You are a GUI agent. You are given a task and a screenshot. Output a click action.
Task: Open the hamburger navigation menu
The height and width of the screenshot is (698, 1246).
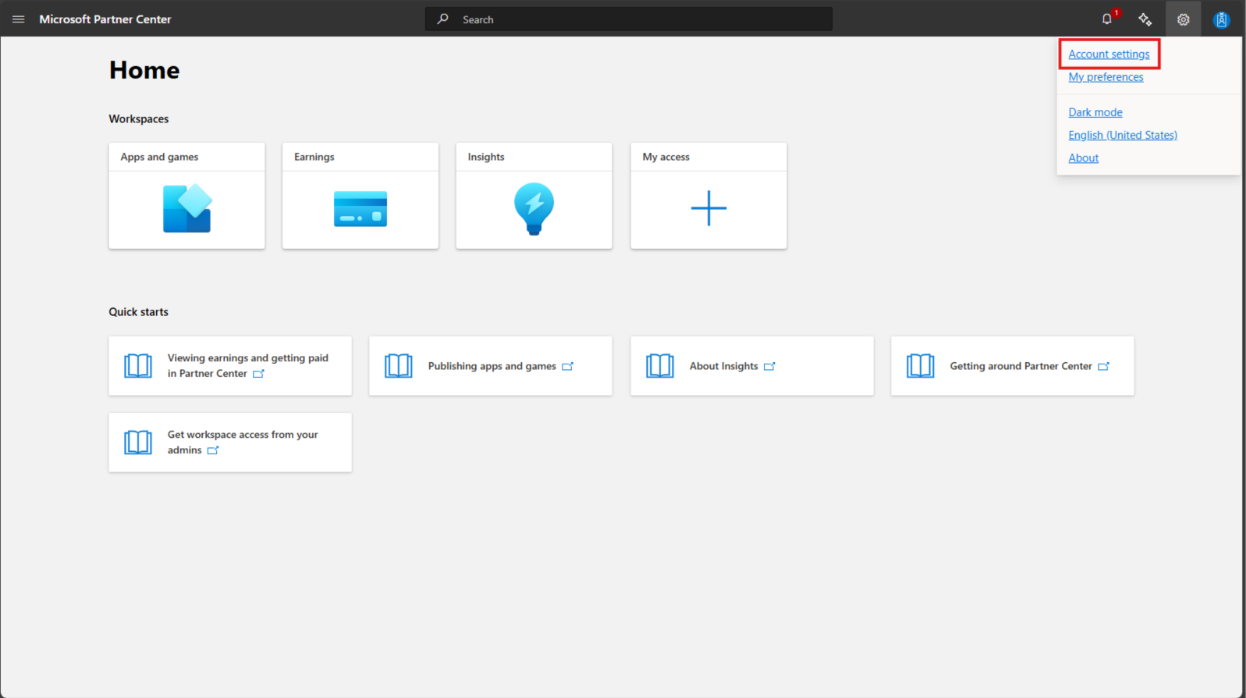point(18,18)
